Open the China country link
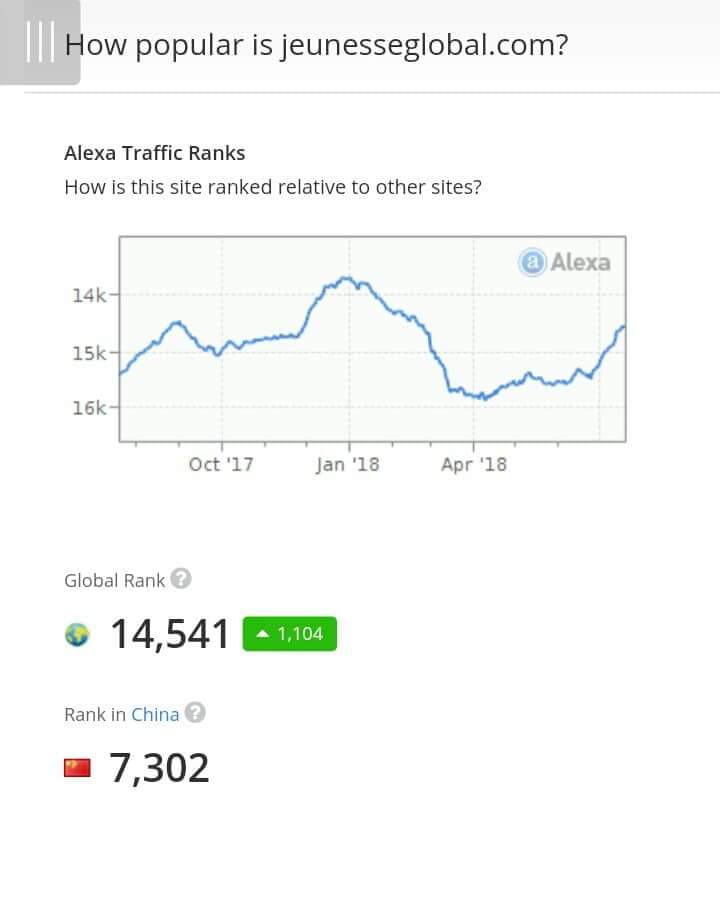This screenshot has height=908, width=720. pyautogui.click(x=155, y=714)
